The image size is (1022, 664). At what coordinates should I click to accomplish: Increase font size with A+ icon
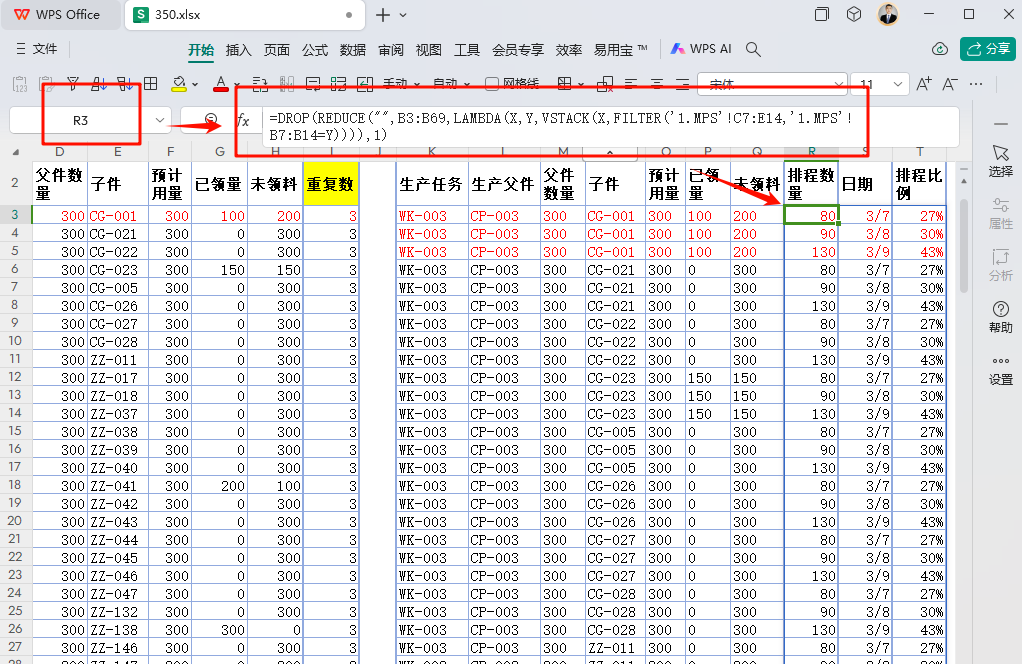pos(924,84)
